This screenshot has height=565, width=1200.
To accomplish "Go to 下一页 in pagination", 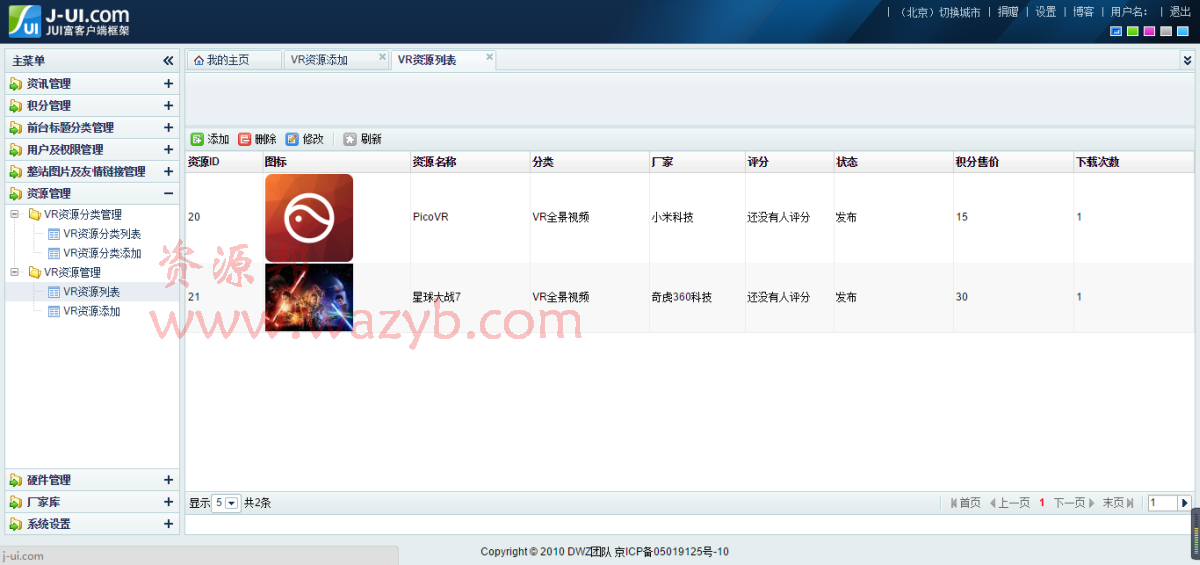I will pyautogui.click(x=1074, y=503).
